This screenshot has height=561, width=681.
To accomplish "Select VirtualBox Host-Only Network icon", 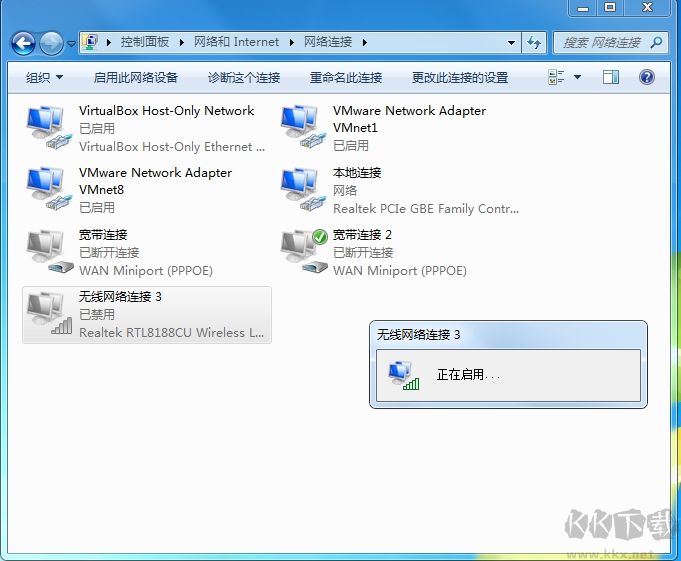I will 49,127.
